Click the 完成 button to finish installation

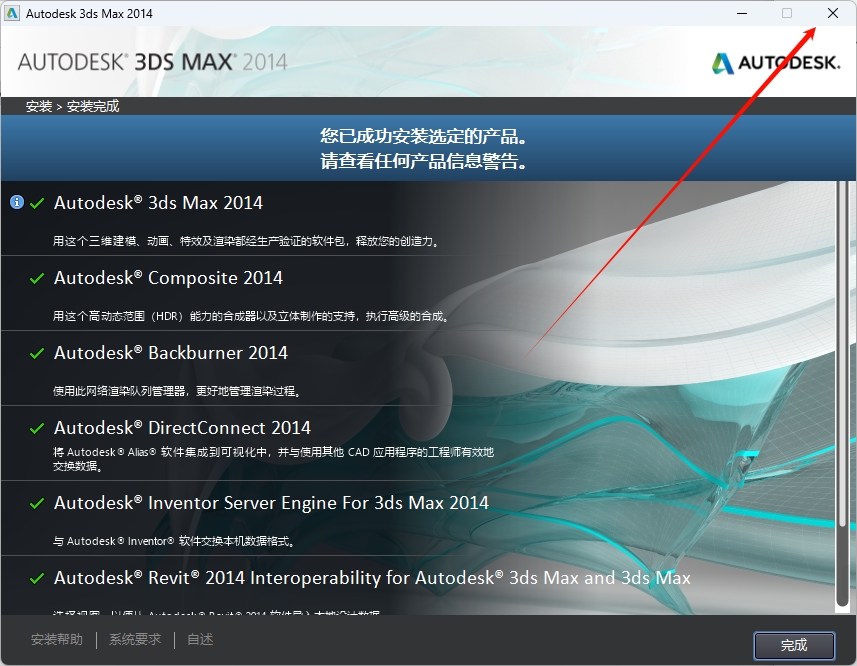point(794,646)
